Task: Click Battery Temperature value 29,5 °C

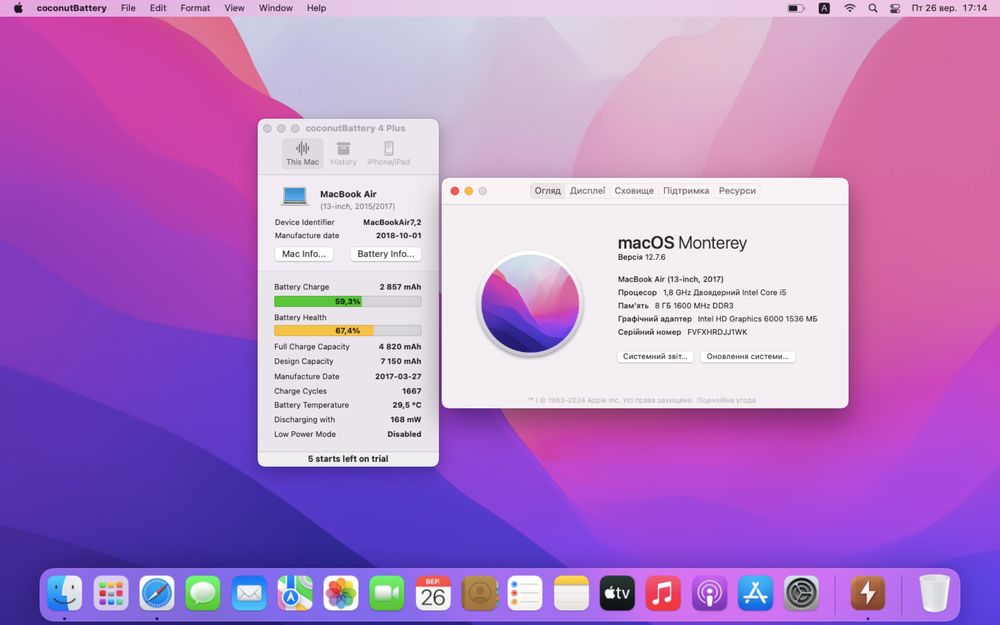Action: click(407, 405)
